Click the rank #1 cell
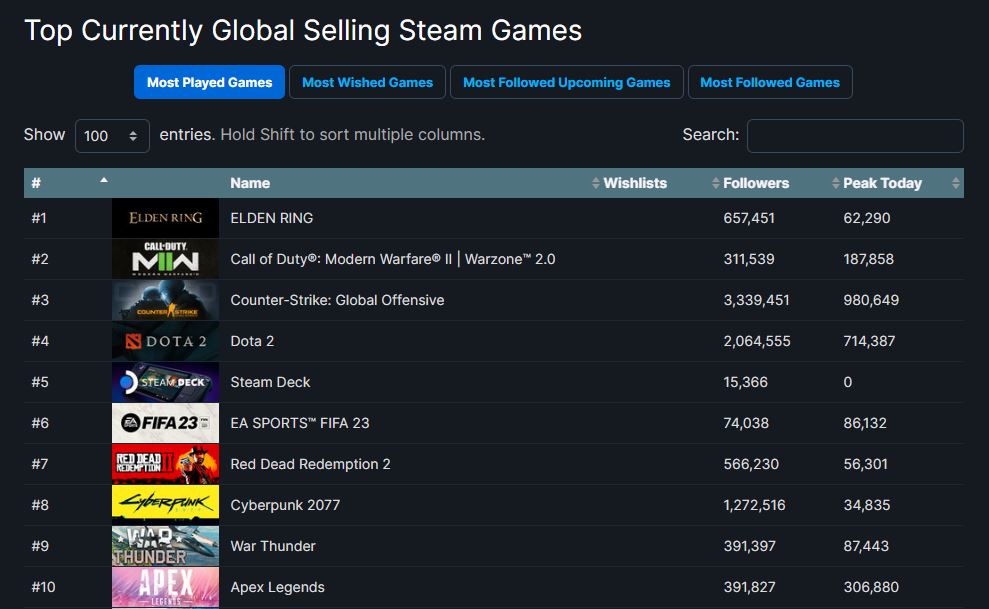This screenshot has width=989, height=609. 39,218
